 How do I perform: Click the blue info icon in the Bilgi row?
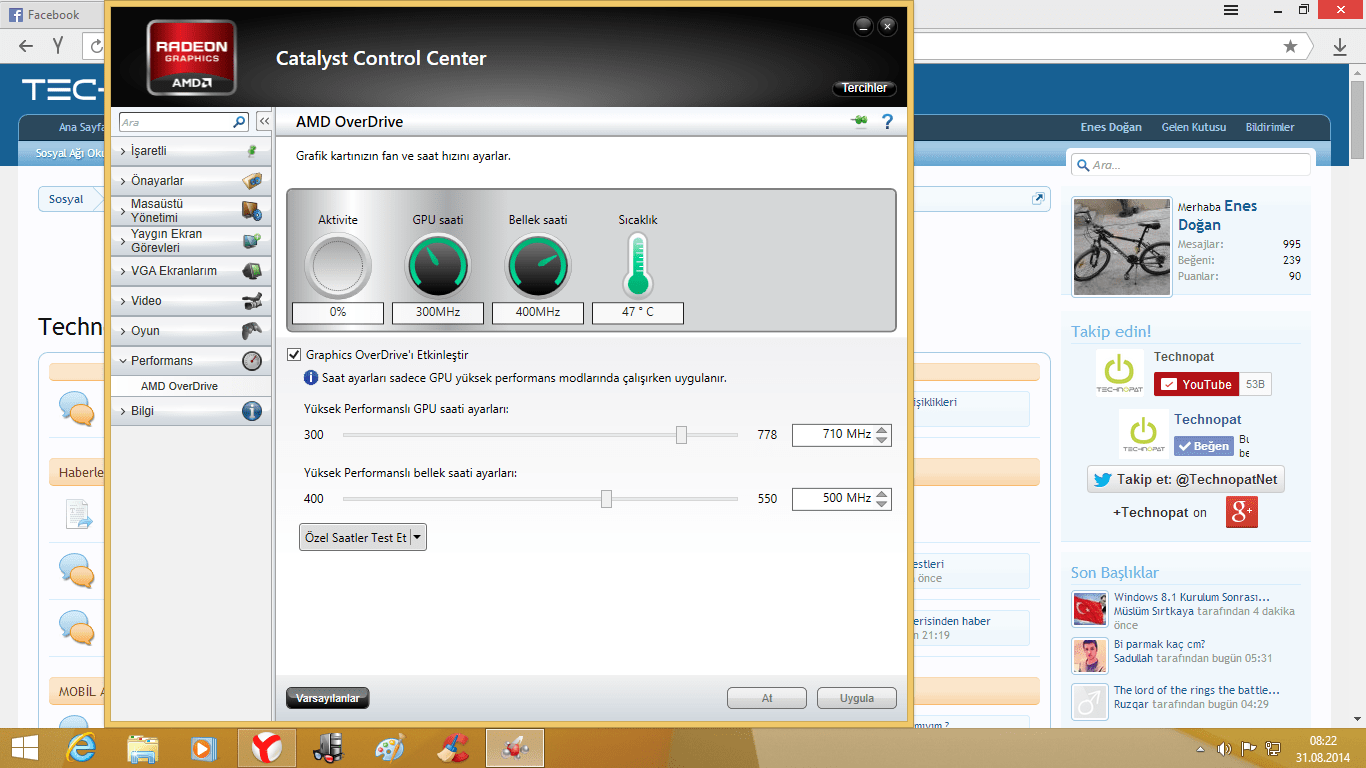tap(252, 411)
